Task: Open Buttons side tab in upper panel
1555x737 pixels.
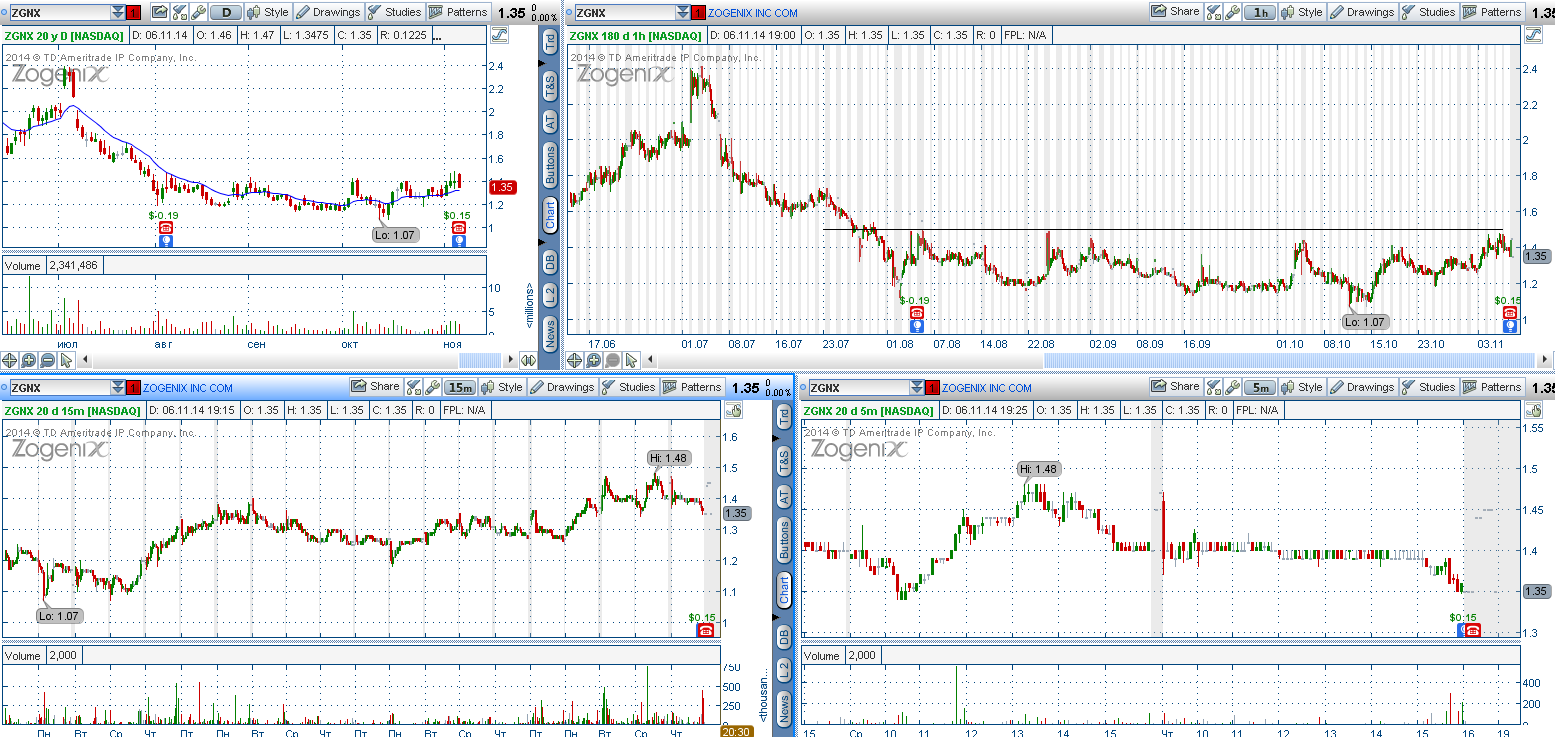Action: (x=550, y=165)
